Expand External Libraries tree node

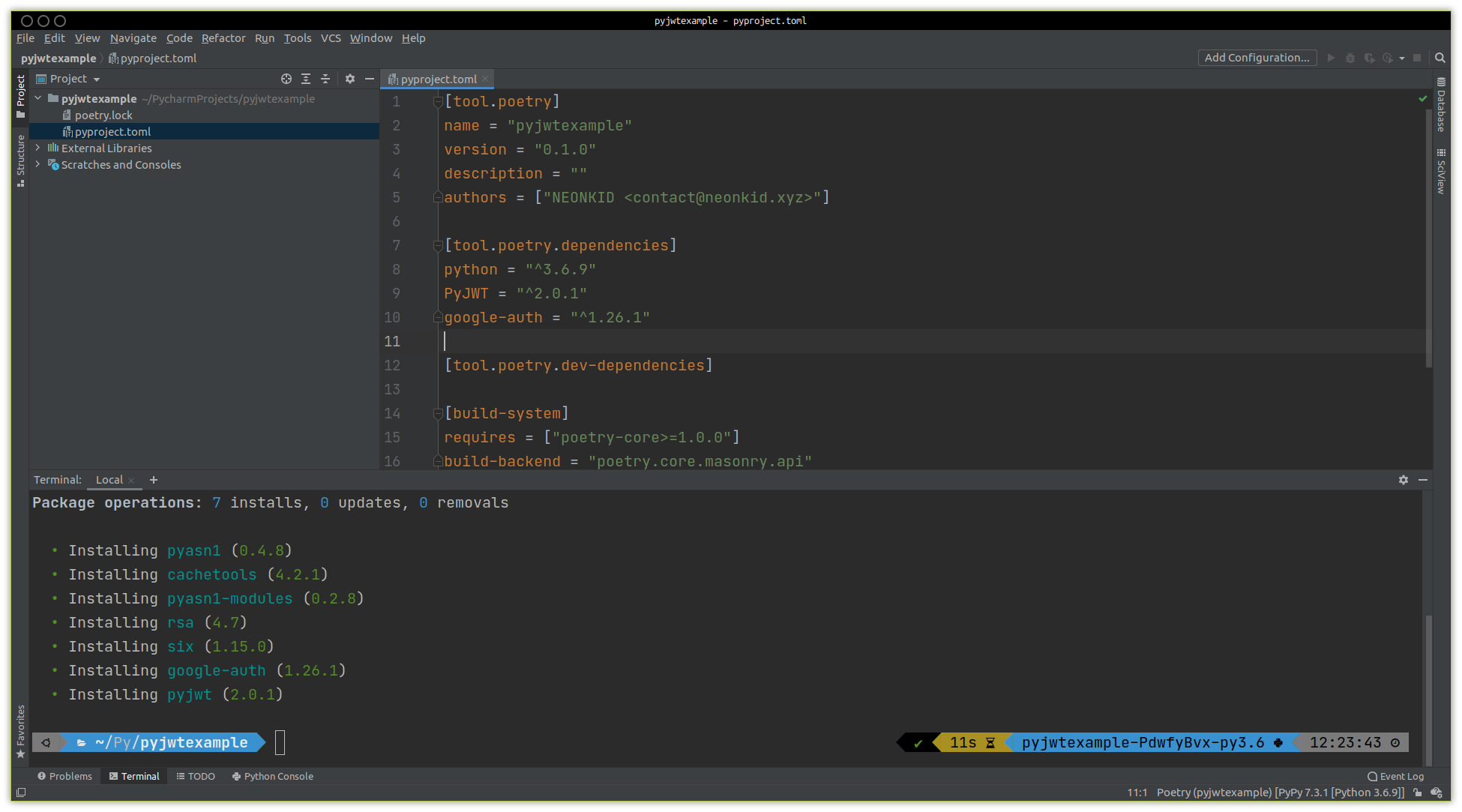click(37, 148)
